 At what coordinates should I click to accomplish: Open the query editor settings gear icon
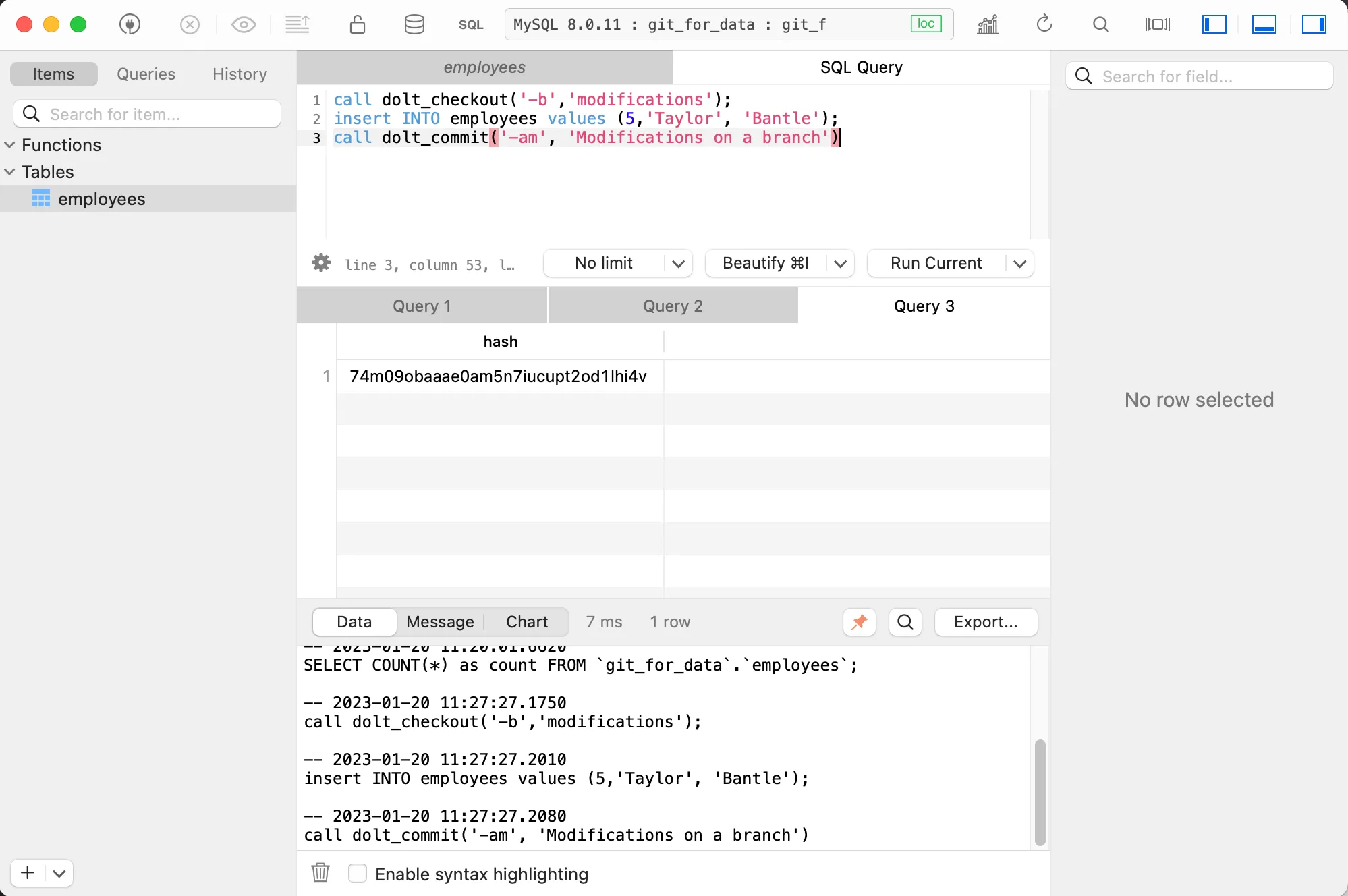[x=320, y=263]
